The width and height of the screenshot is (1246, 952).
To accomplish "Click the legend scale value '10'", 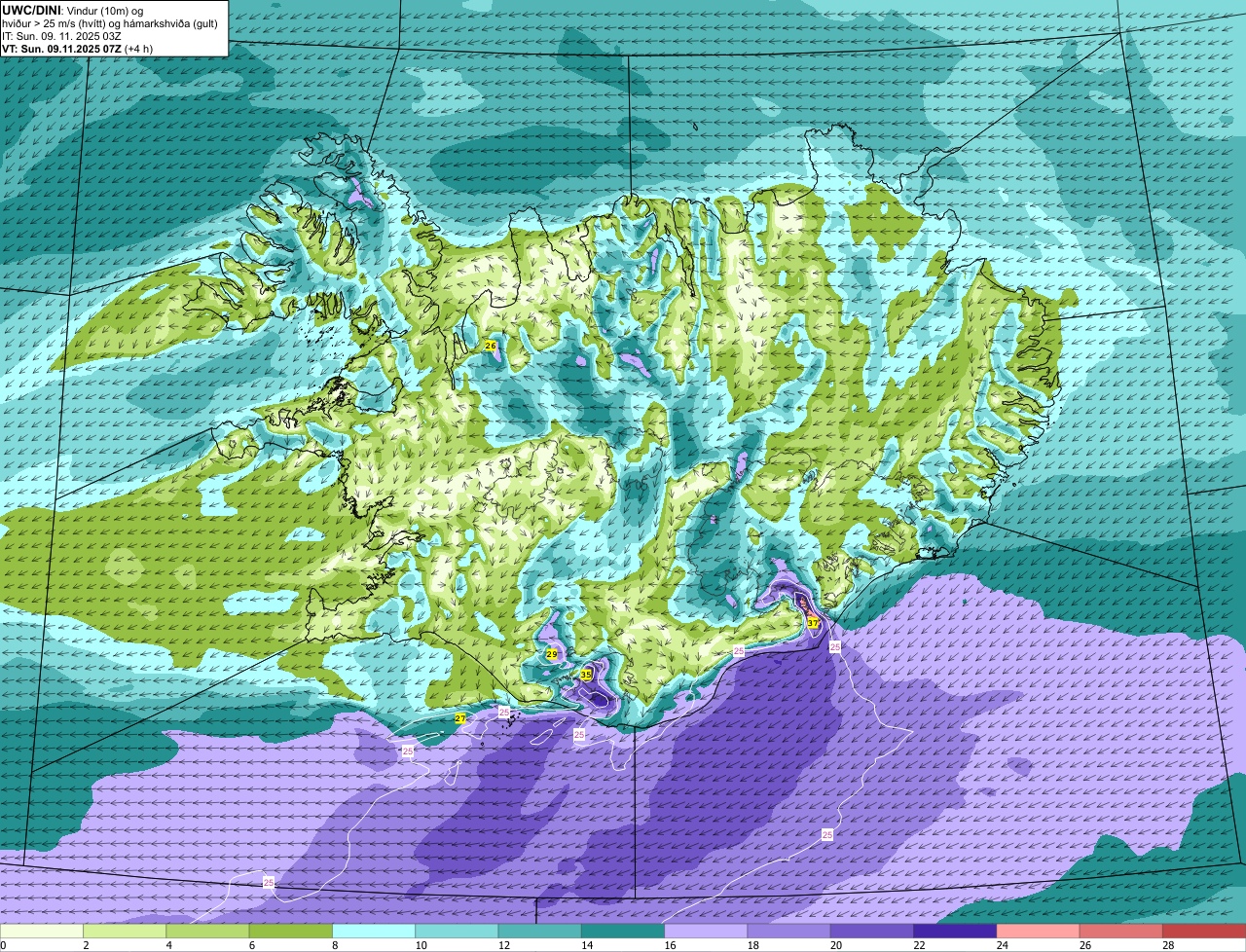I will click(x=421, y=945).
